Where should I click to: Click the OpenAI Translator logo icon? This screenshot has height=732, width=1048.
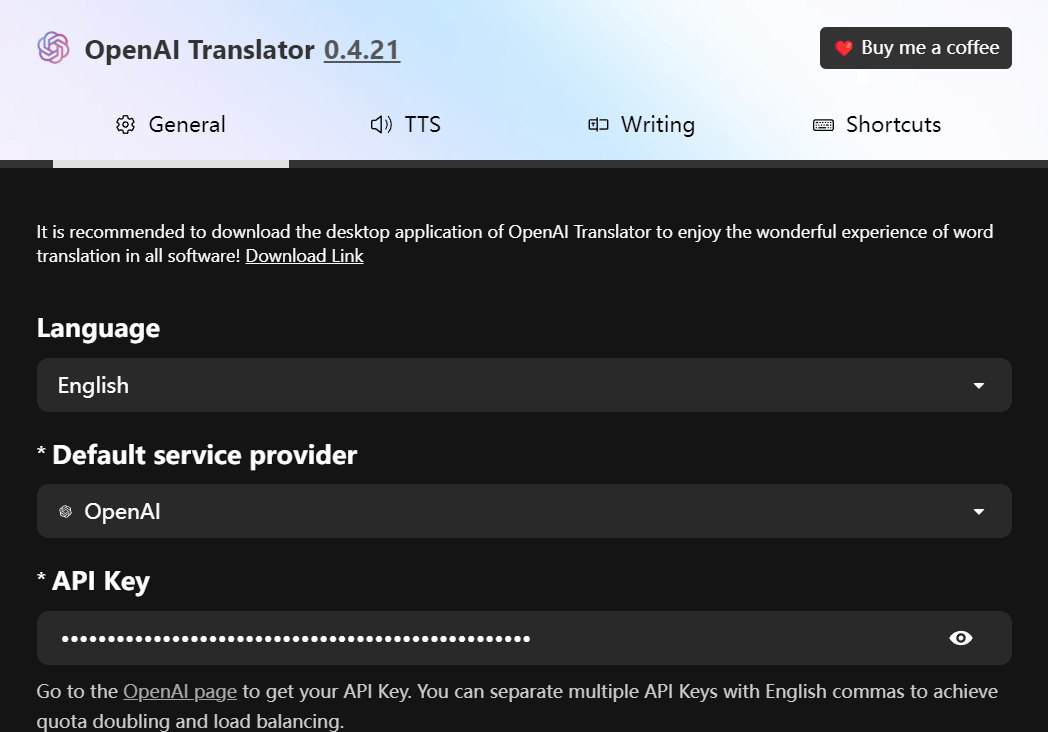point(53,48)
